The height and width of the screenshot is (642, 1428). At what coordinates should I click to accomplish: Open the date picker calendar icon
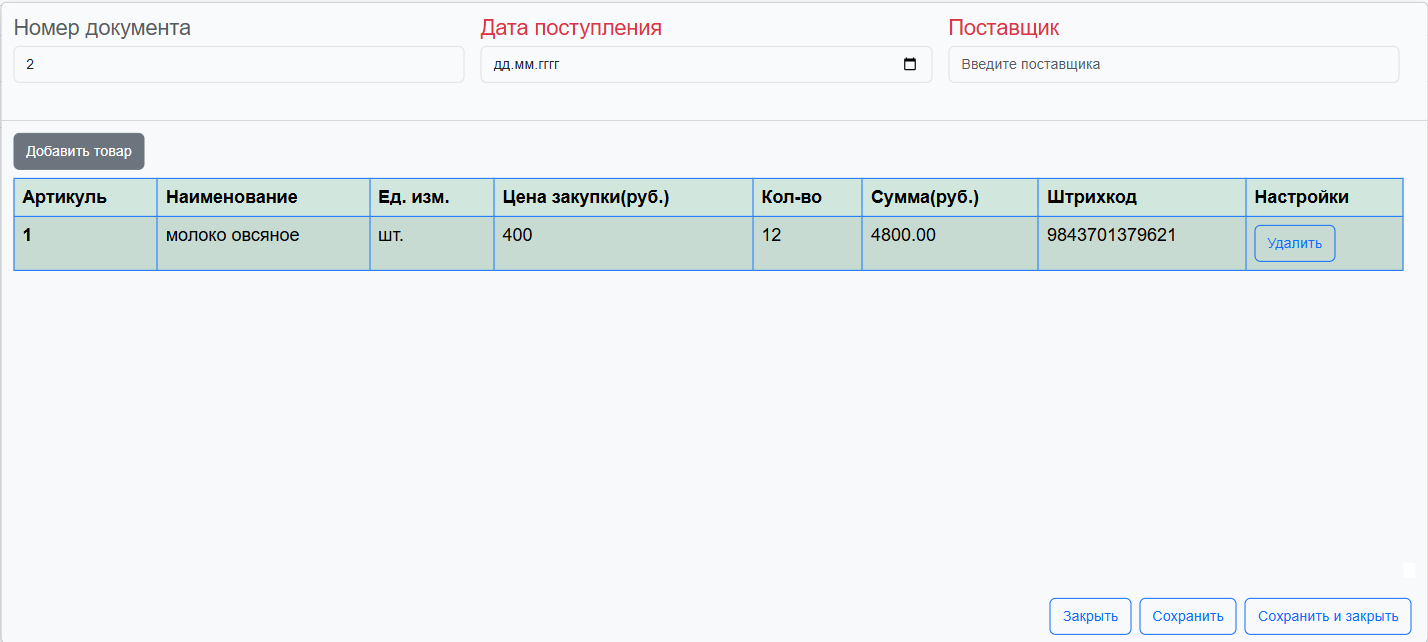click(x=909, y=64)
